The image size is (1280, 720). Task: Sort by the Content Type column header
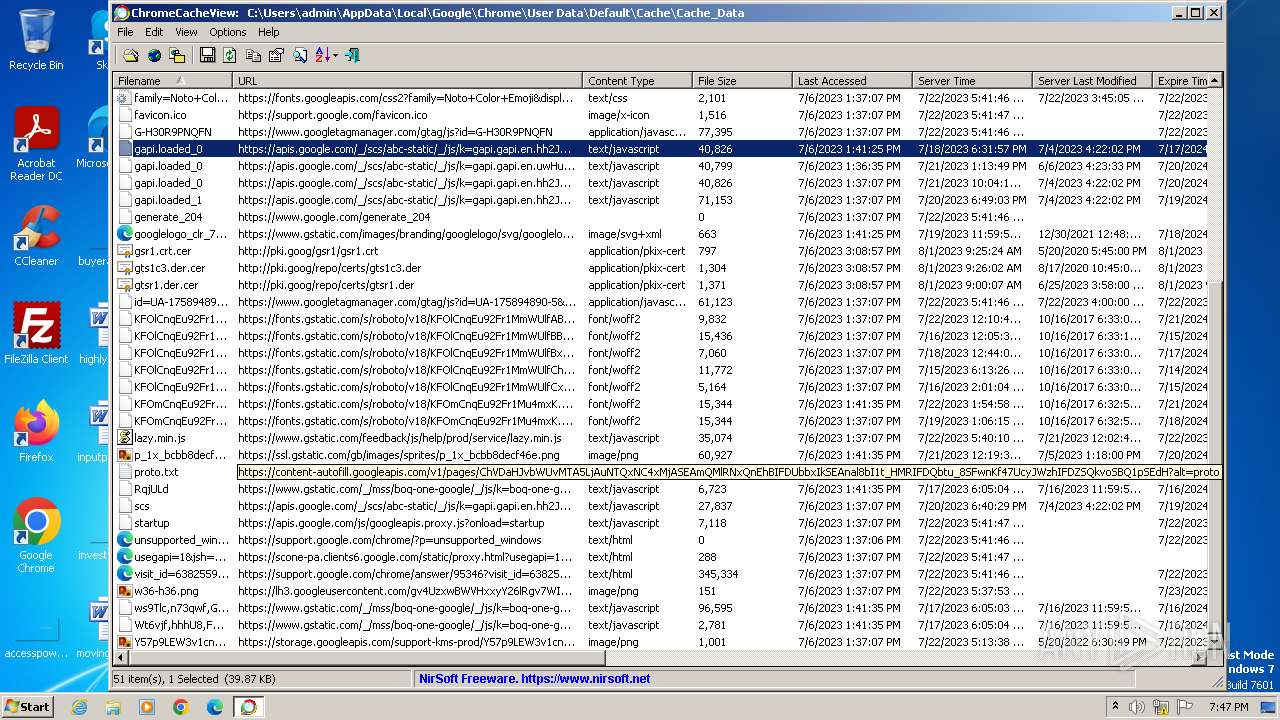click(x=637, y=81)
